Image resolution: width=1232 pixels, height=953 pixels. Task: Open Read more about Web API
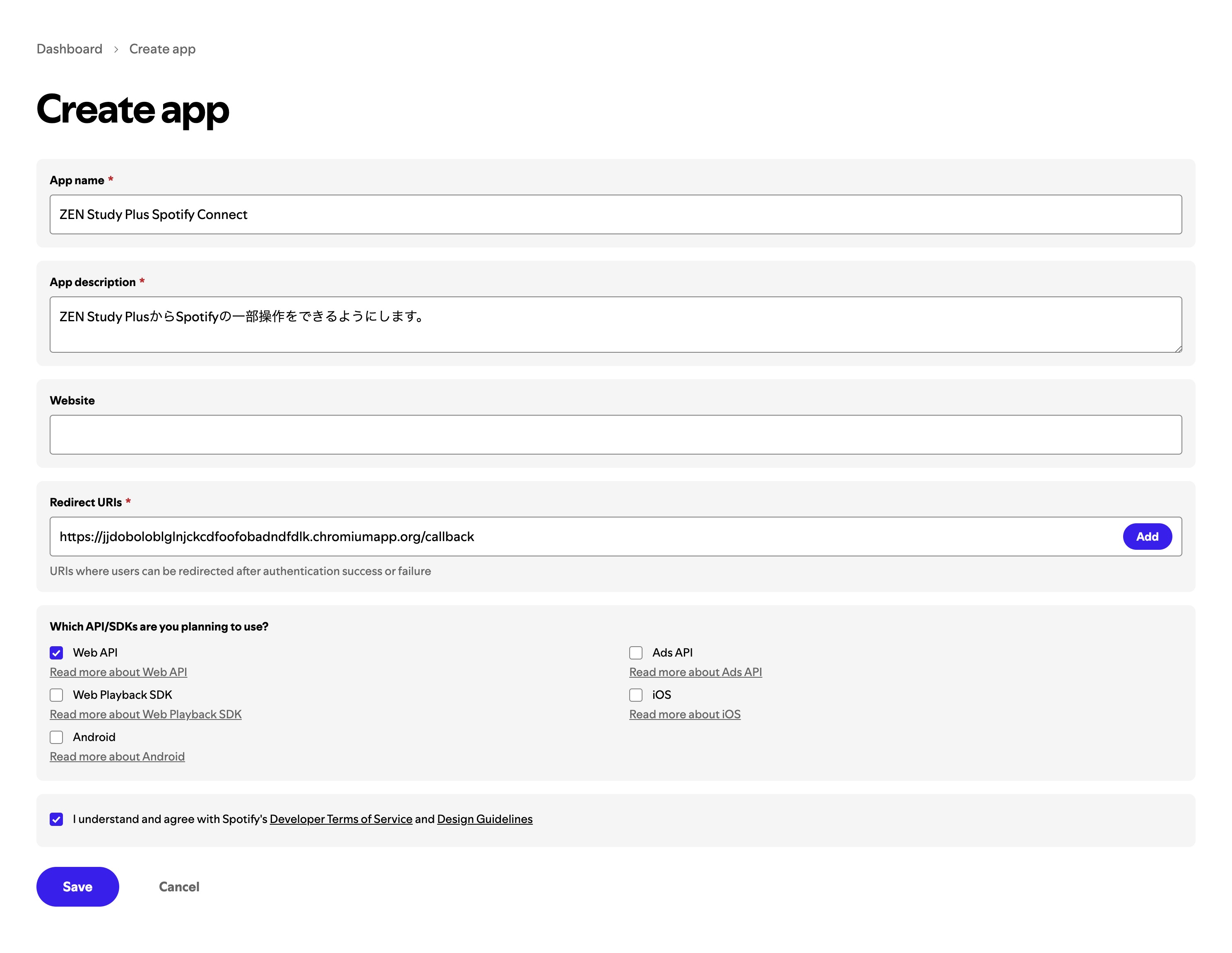118,671
